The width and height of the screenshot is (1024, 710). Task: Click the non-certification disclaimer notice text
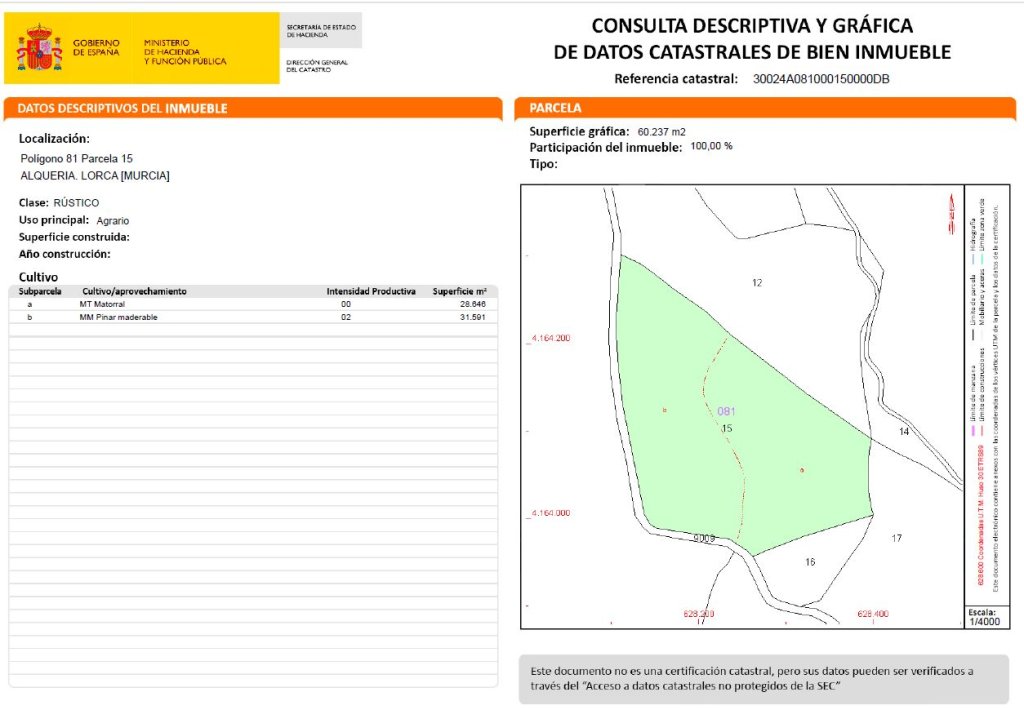pyautogui.click(x=752, y=679)
